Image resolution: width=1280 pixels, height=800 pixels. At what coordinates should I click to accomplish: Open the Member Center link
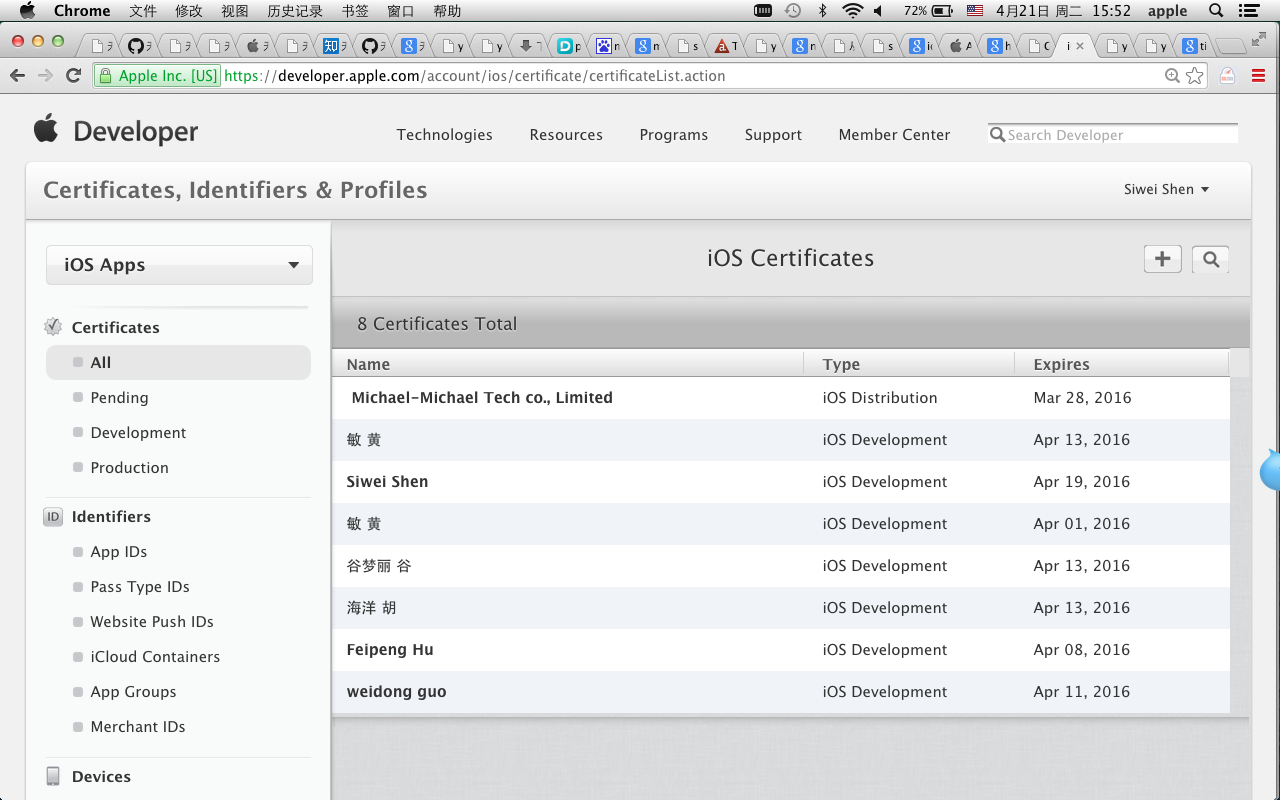pyautogui.click(x=894, y=135)
